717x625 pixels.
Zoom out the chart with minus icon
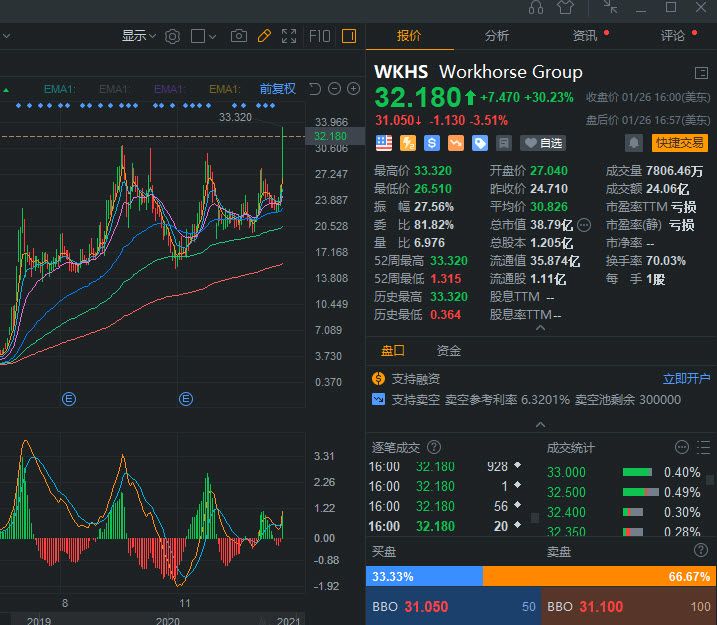(334, 89)
